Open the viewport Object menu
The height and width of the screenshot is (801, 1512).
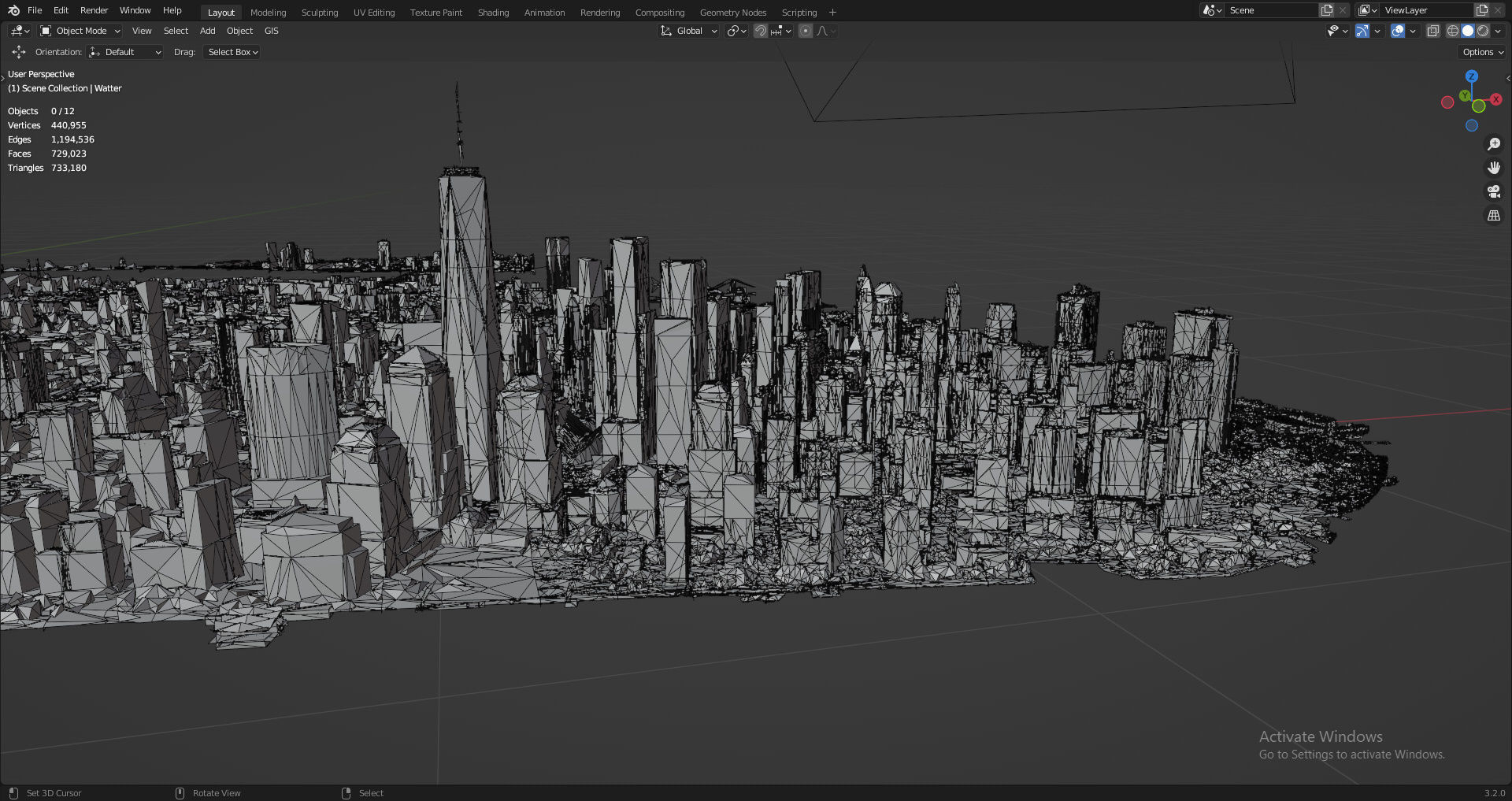[x=239, y=31]
